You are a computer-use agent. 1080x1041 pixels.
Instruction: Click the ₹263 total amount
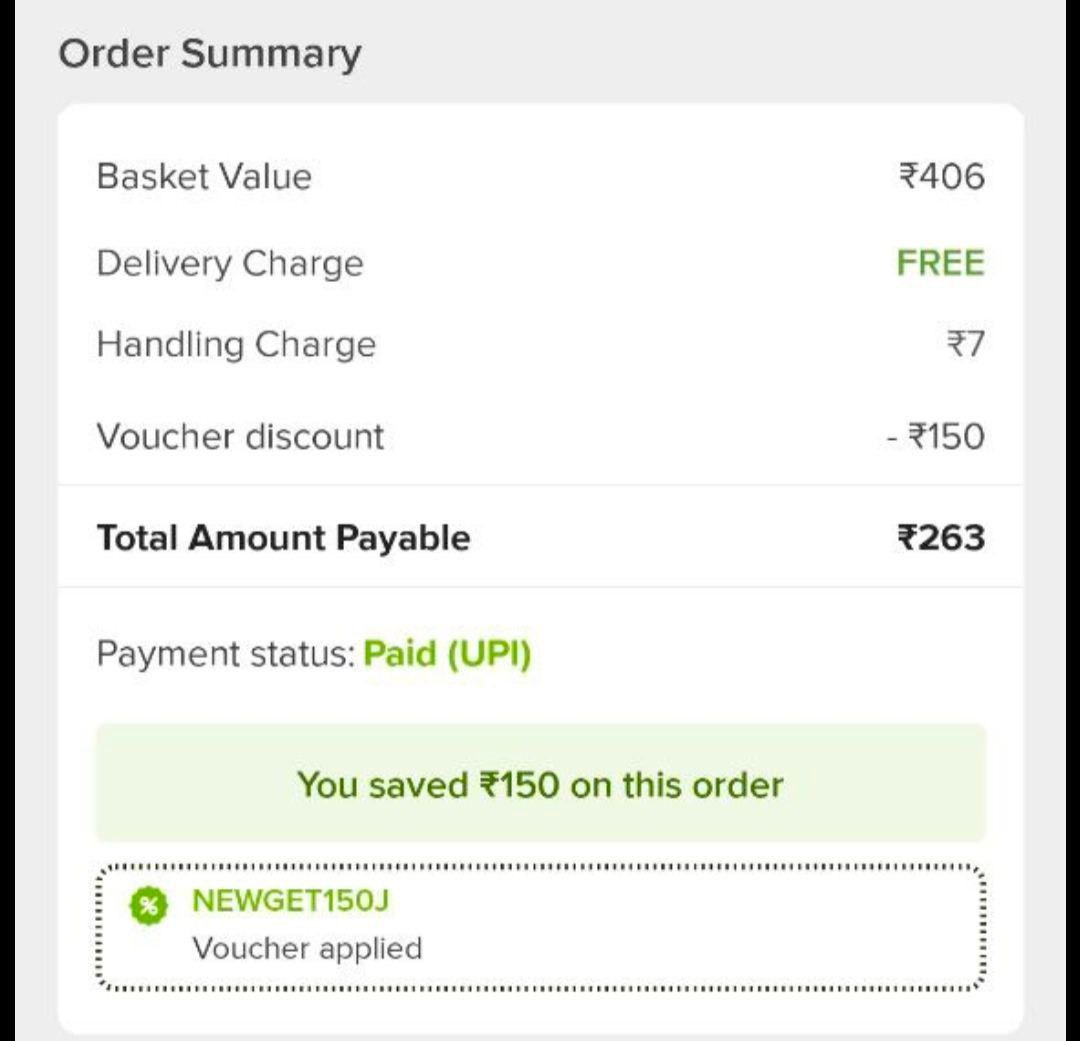[x=940, y=538]
